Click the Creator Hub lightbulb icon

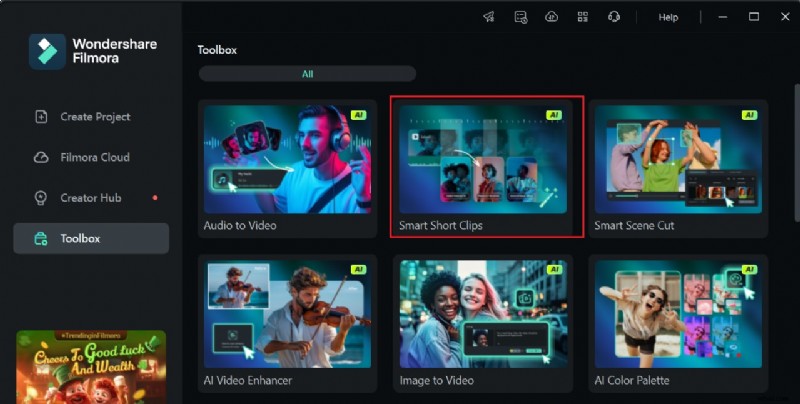click(x=41, y=198)
